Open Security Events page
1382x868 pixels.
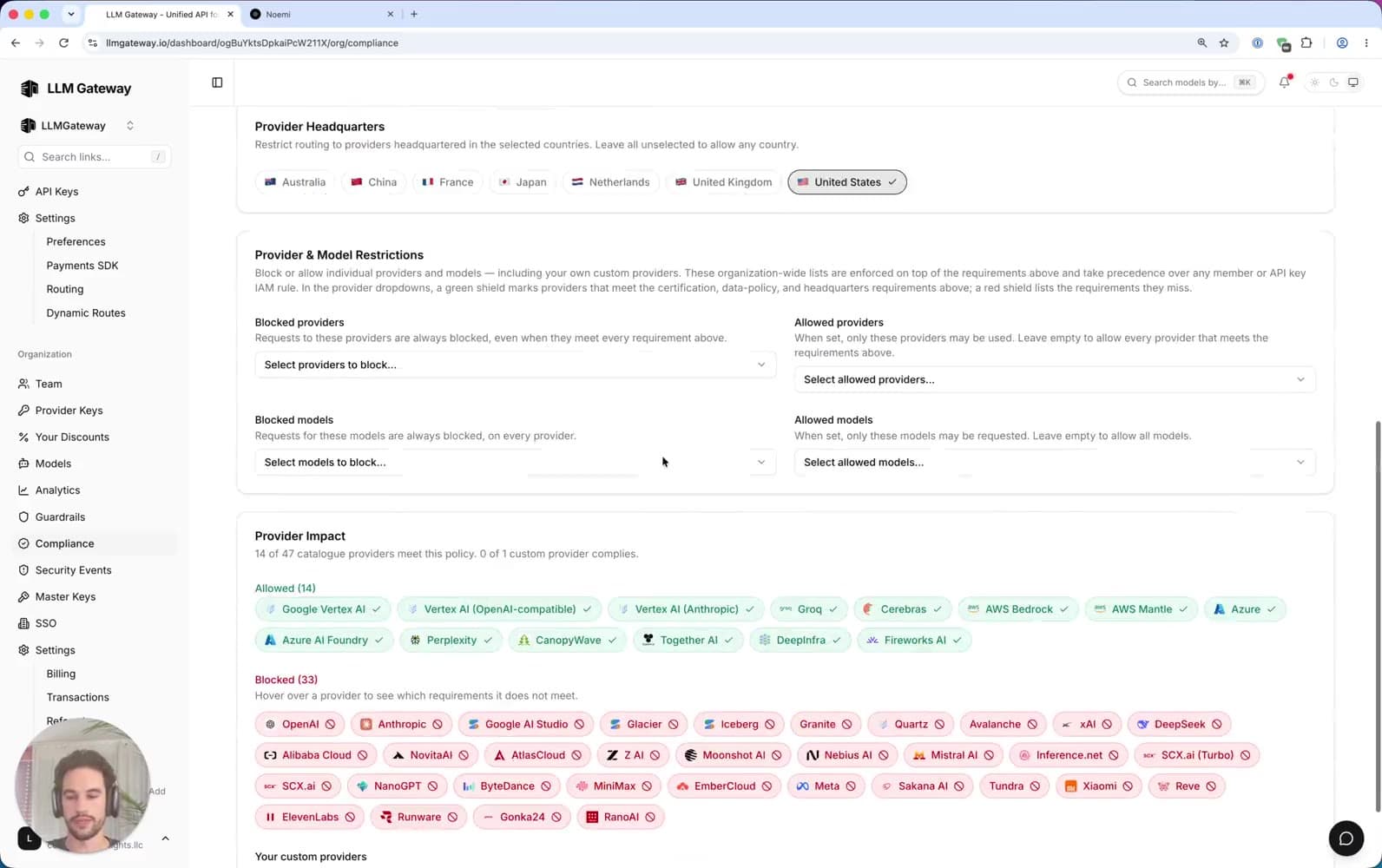(73, 570)
